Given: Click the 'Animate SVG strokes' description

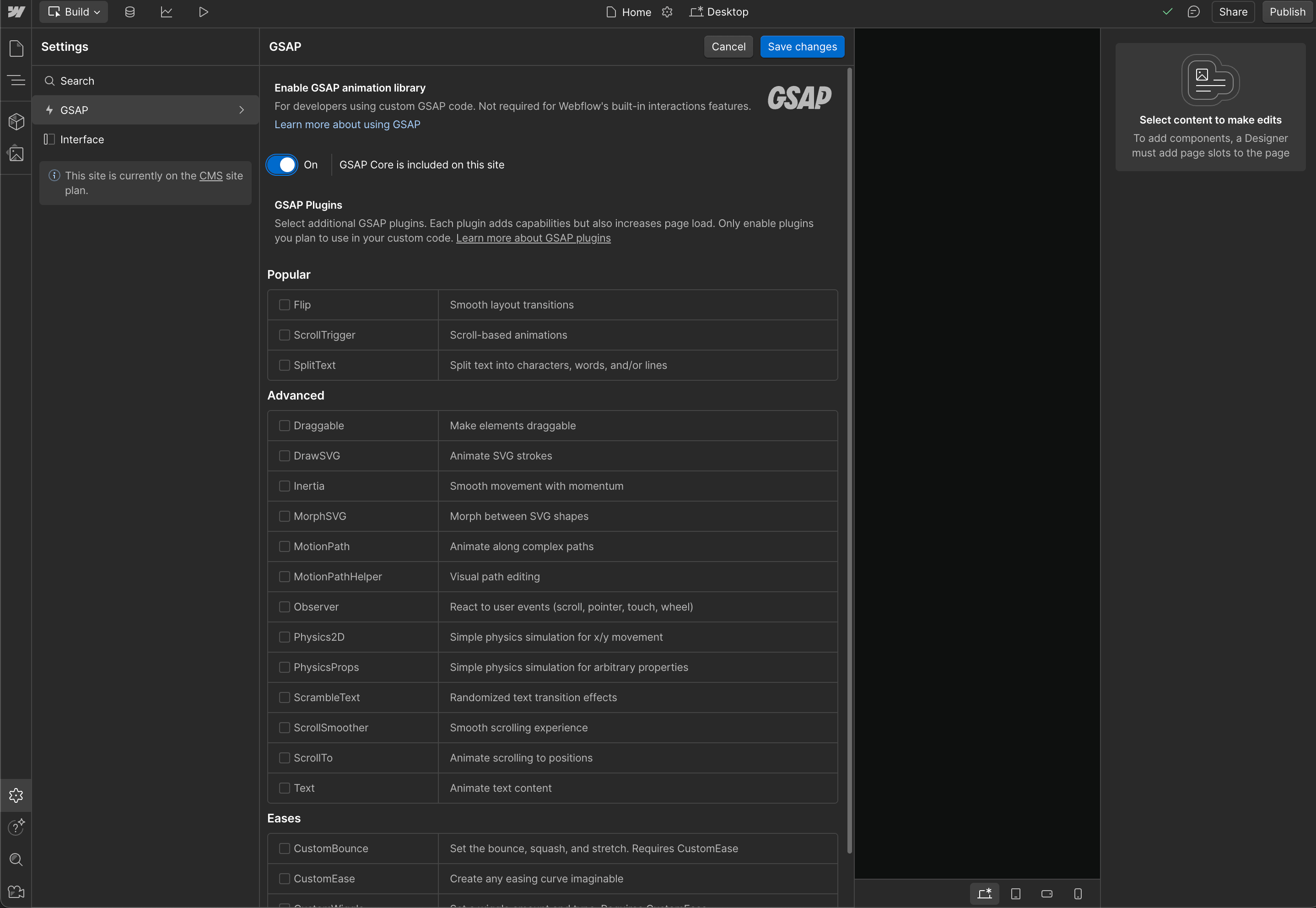Looking at the screenshot, I should coord(501,456).
